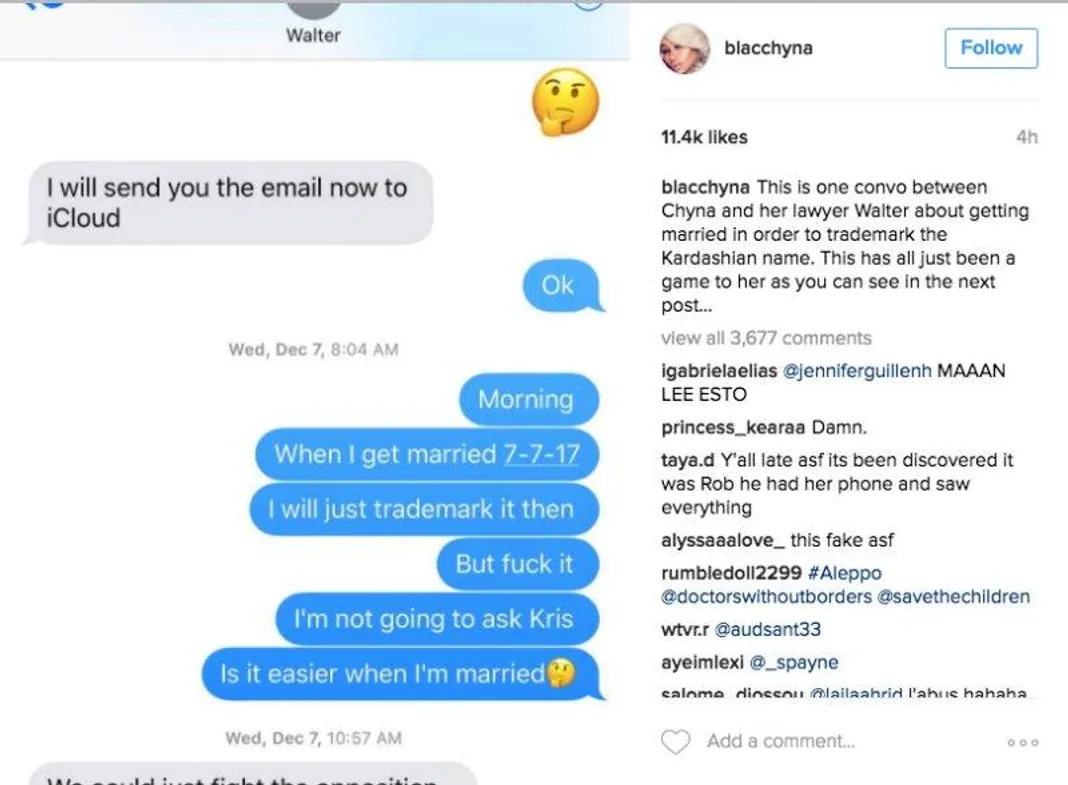The height and width of the screenshot is (785, 1068).
Task: Open the three-dot more options menu
Action: pos(1023,742)
